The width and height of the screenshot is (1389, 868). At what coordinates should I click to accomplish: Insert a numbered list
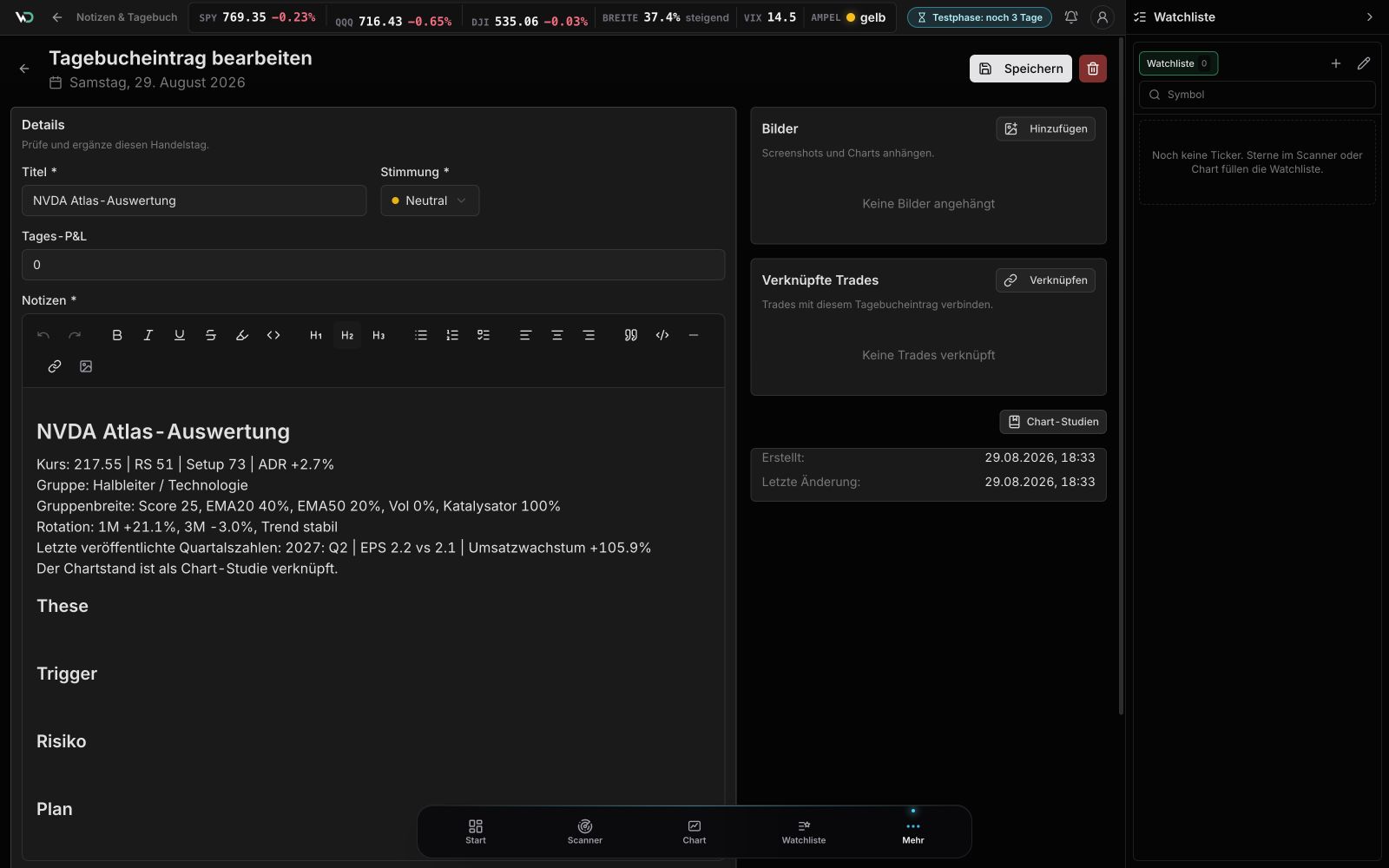click(x=452, y=335)
